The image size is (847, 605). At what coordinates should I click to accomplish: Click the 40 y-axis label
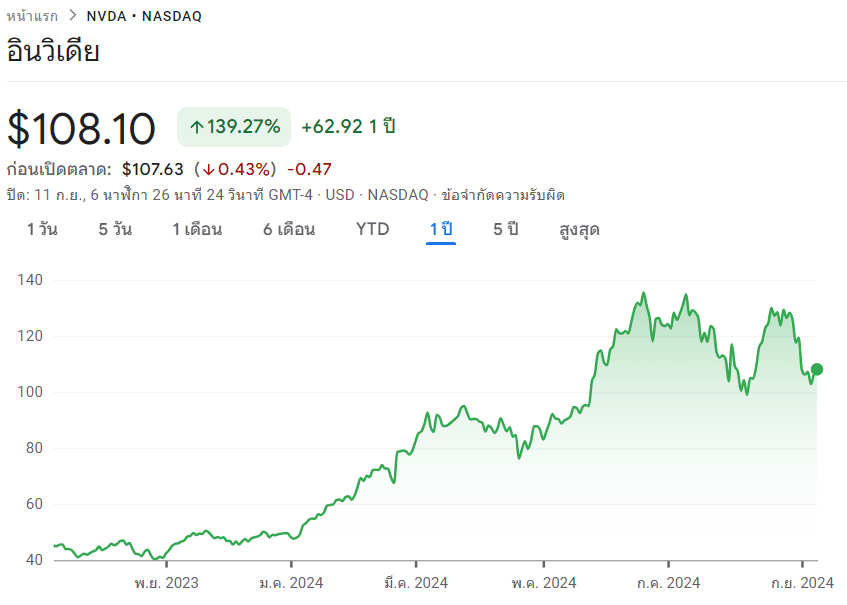tap(34, 560)
